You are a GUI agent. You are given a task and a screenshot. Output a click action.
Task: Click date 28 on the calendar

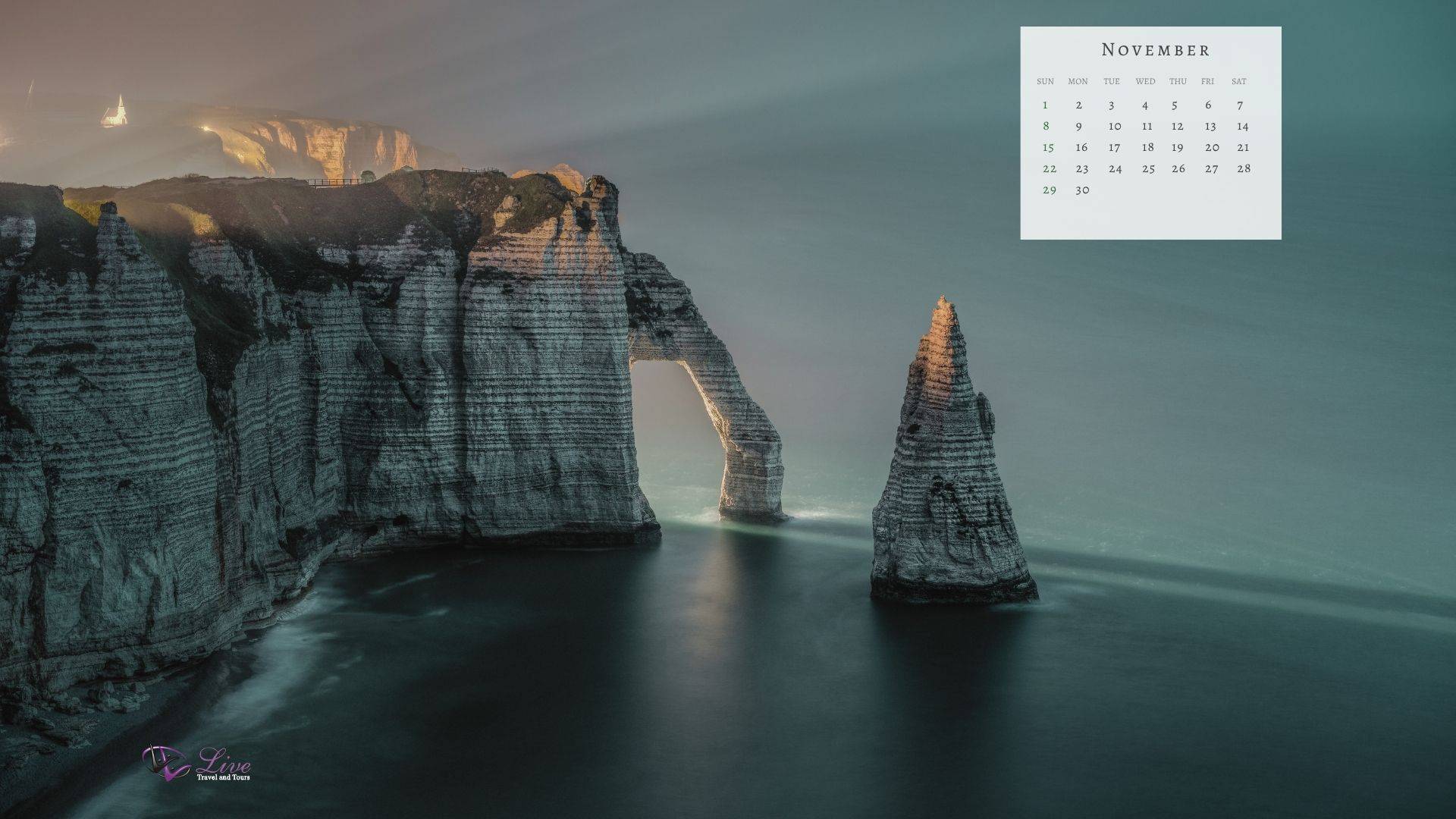[1244, 168]
